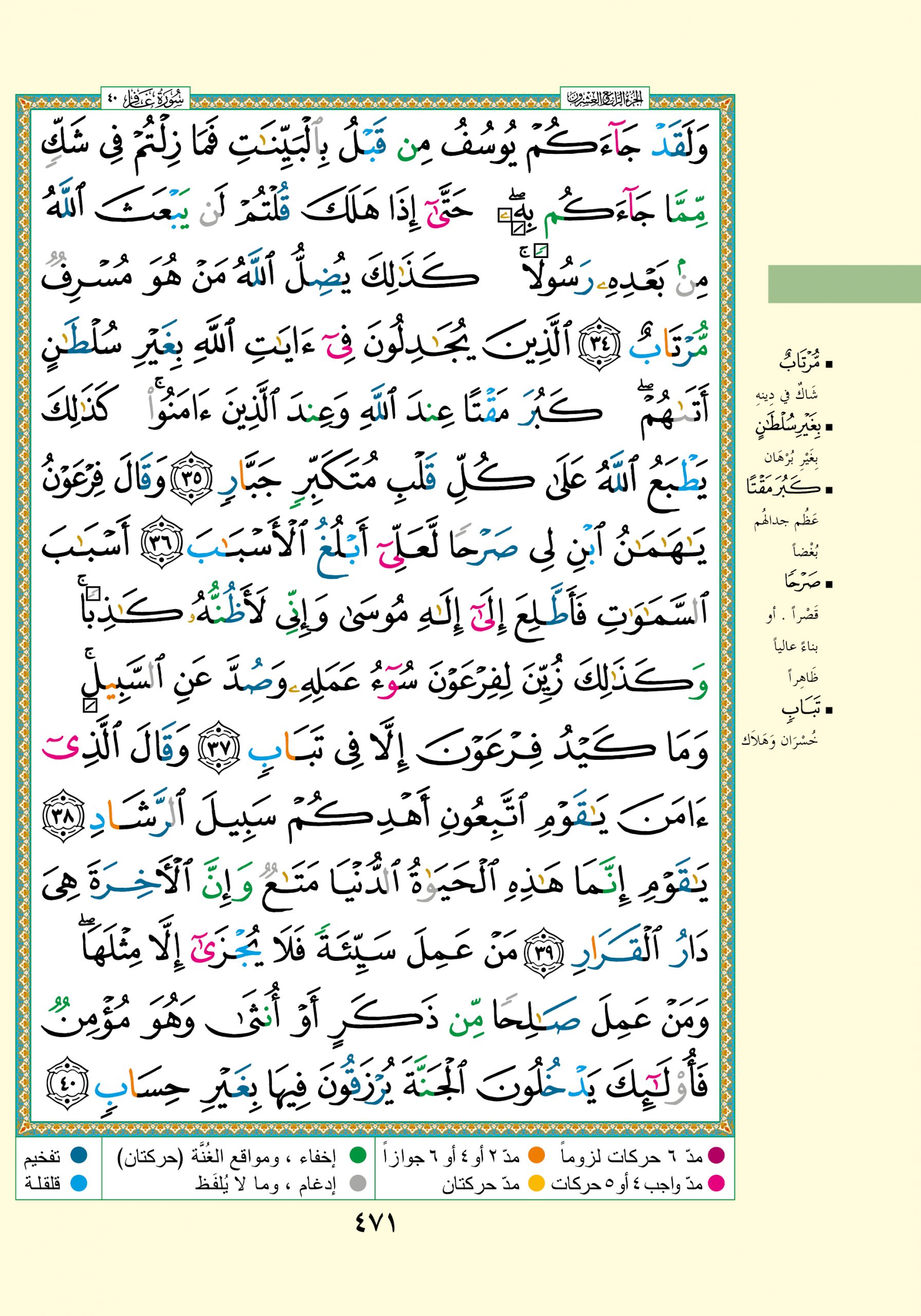Click the green side tab on right margin
The image size is (921, 1316).
843,284
